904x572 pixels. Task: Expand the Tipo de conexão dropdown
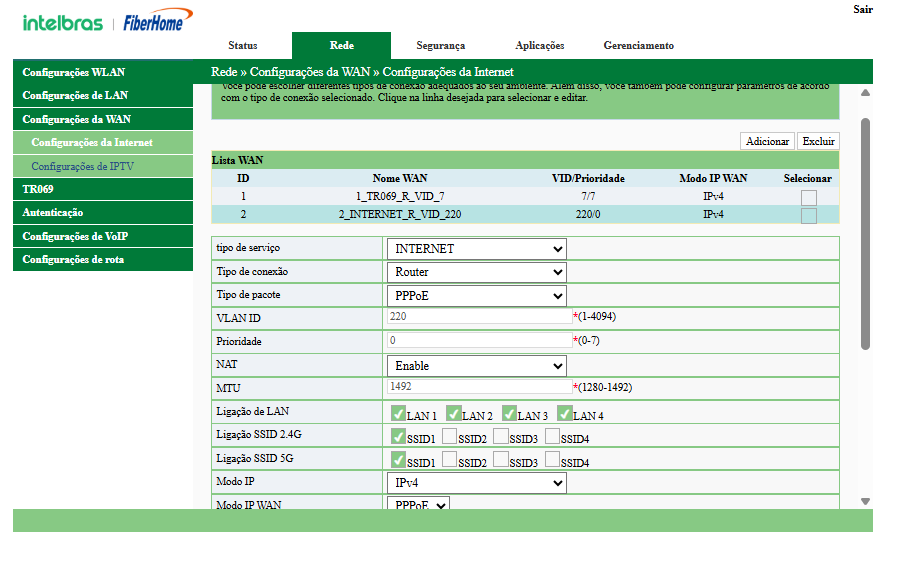click(476, 272)
